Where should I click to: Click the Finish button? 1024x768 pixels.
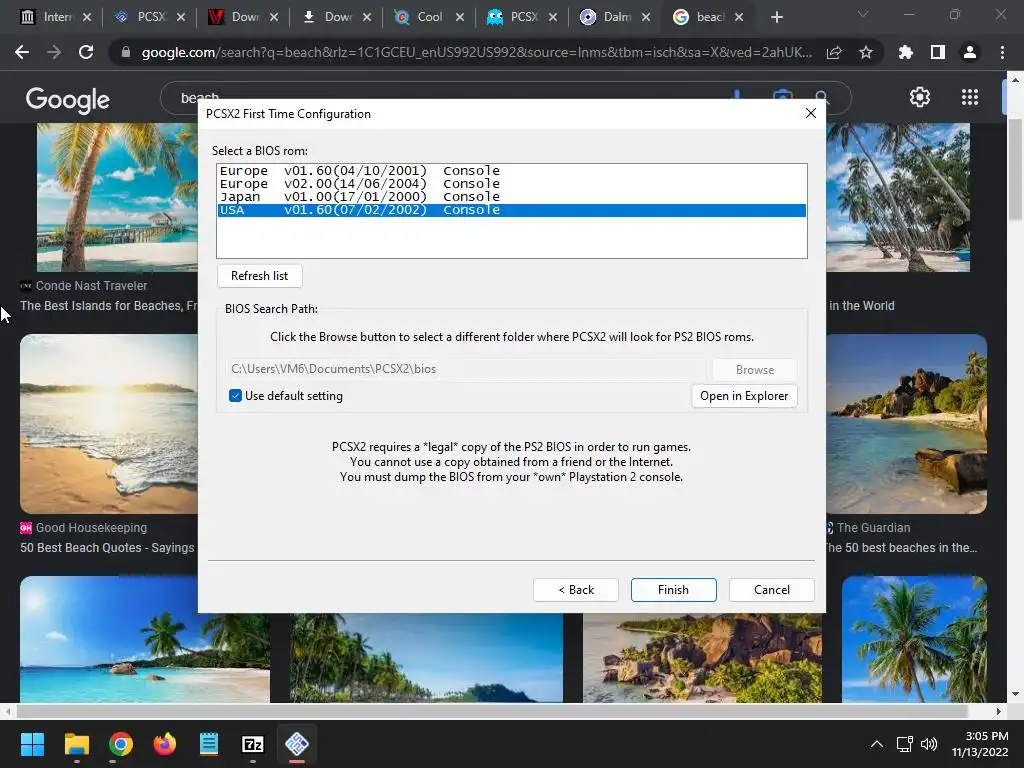673,590
